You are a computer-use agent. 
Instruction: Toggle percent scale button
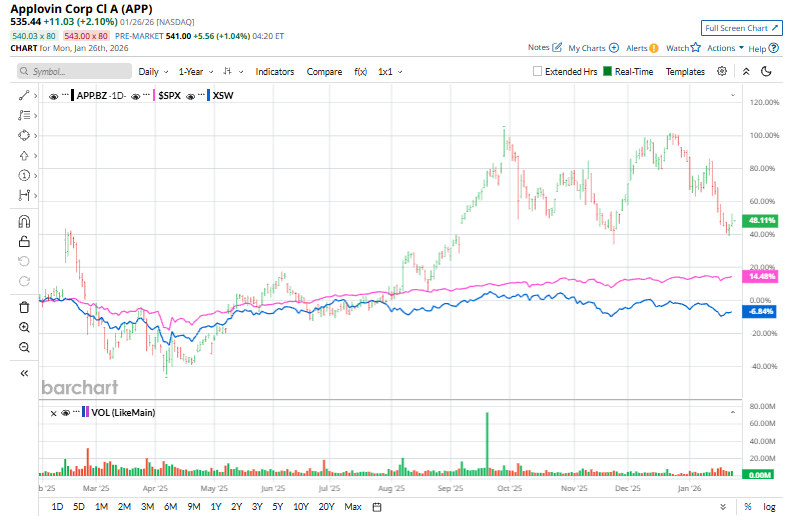(x=748, y=507)
